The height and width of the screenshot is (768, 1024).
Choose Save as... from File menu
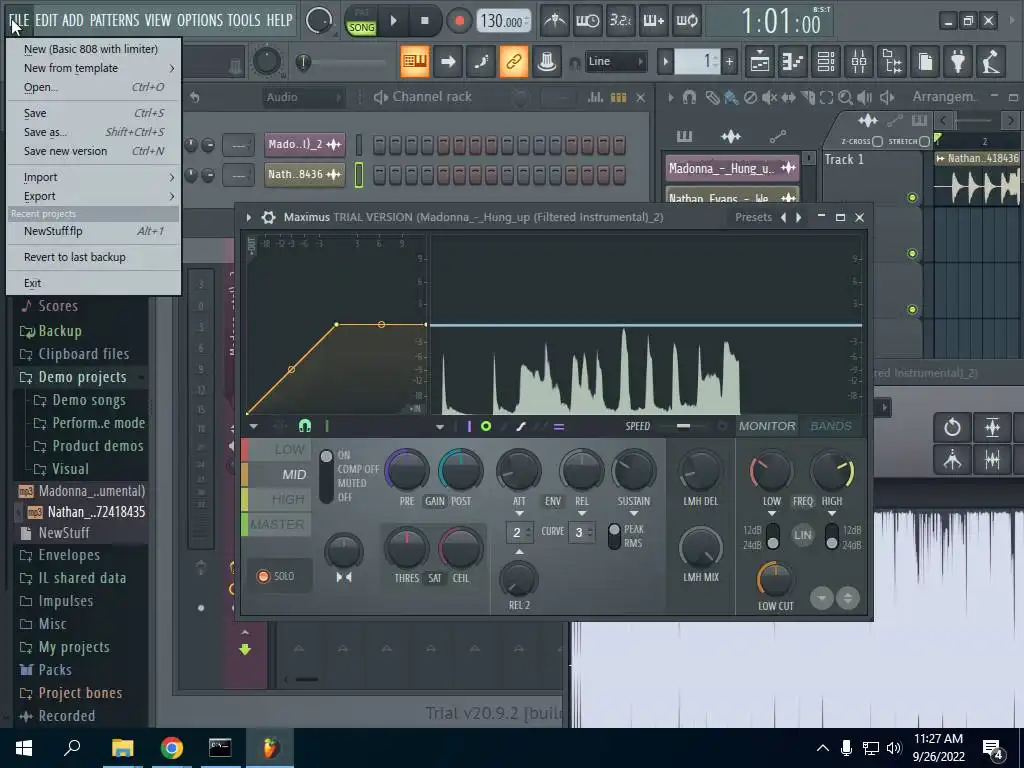[93, 132]
